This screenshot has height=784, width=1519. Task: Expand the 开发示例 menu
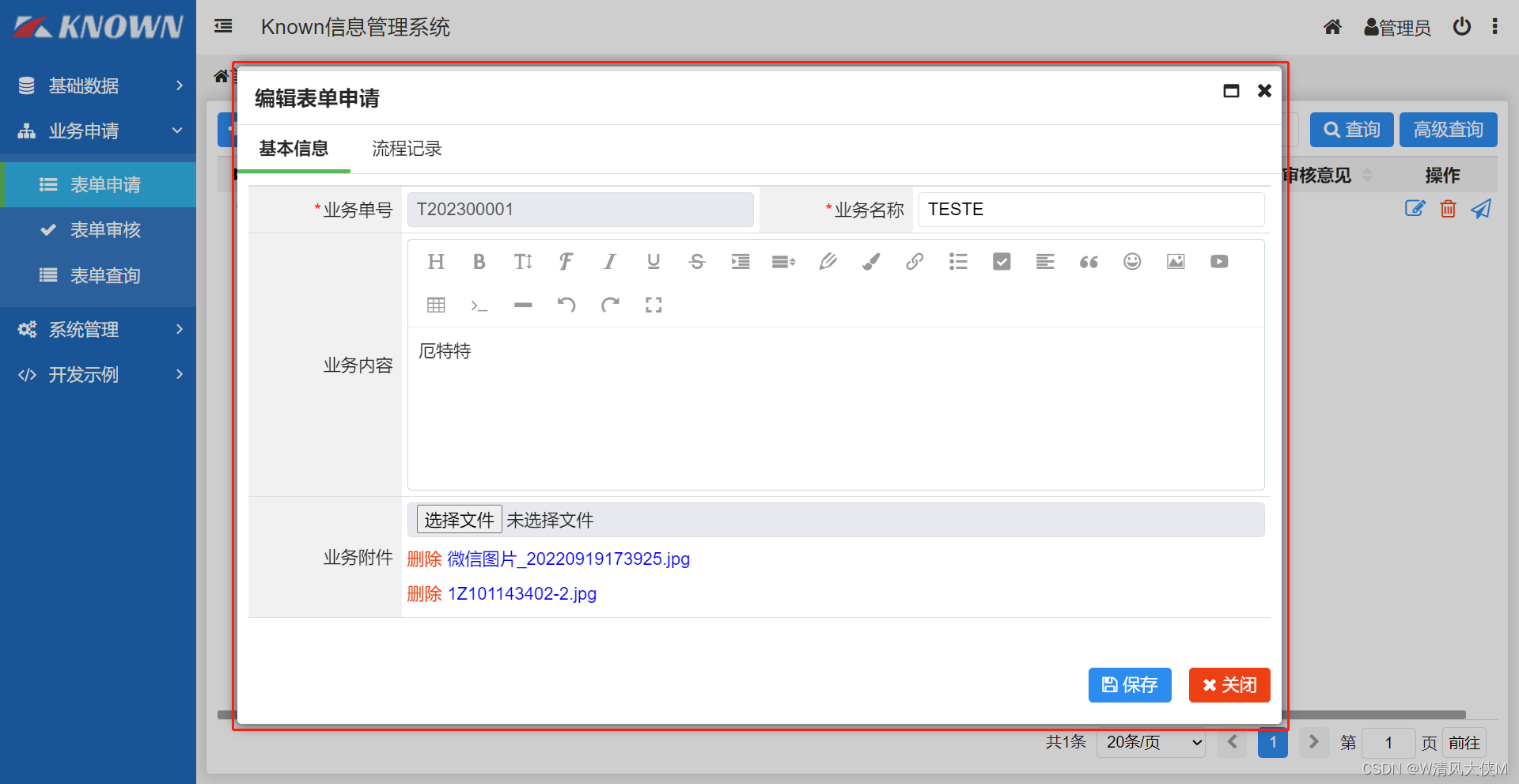point(98,374)
